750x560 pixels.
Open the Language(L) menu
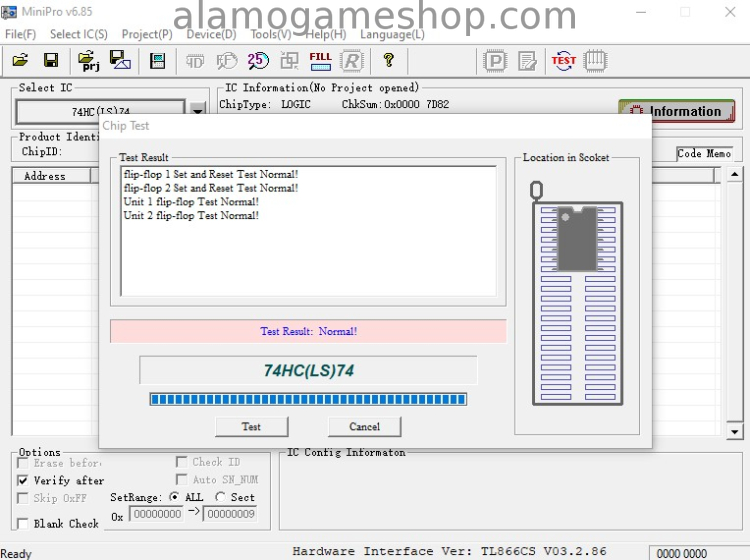392,34
